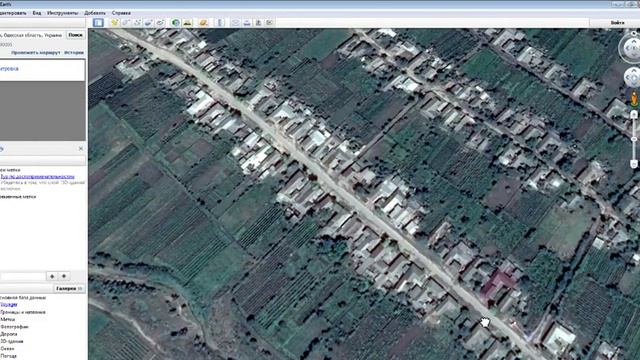This screenshot has width=640, height=360.
Task: Click the Move joystick left arrow
Action: (x=629, y=78)
